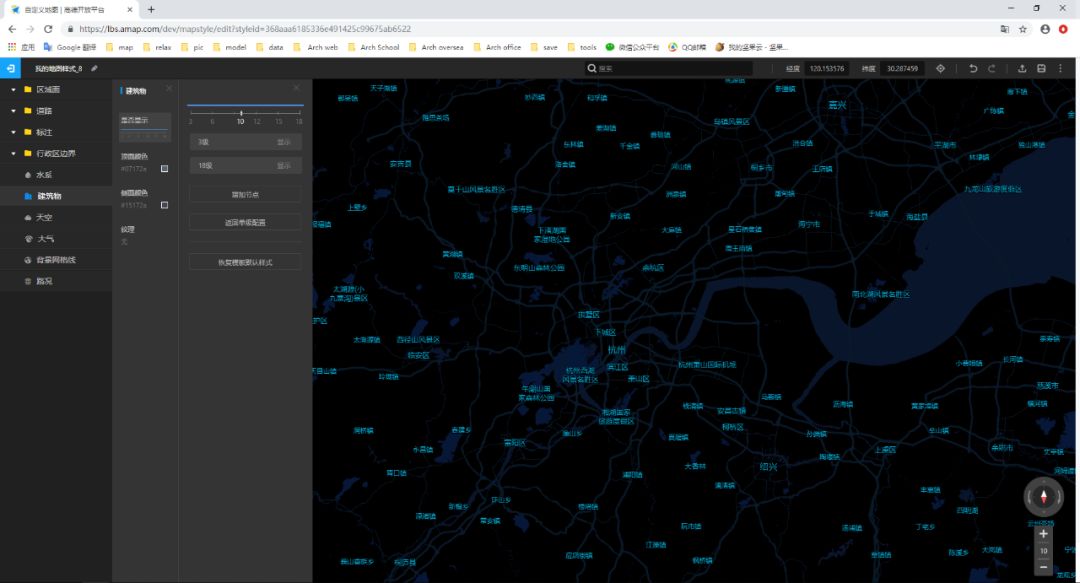Reset map orientation with the compass control

coord(1043,497)
